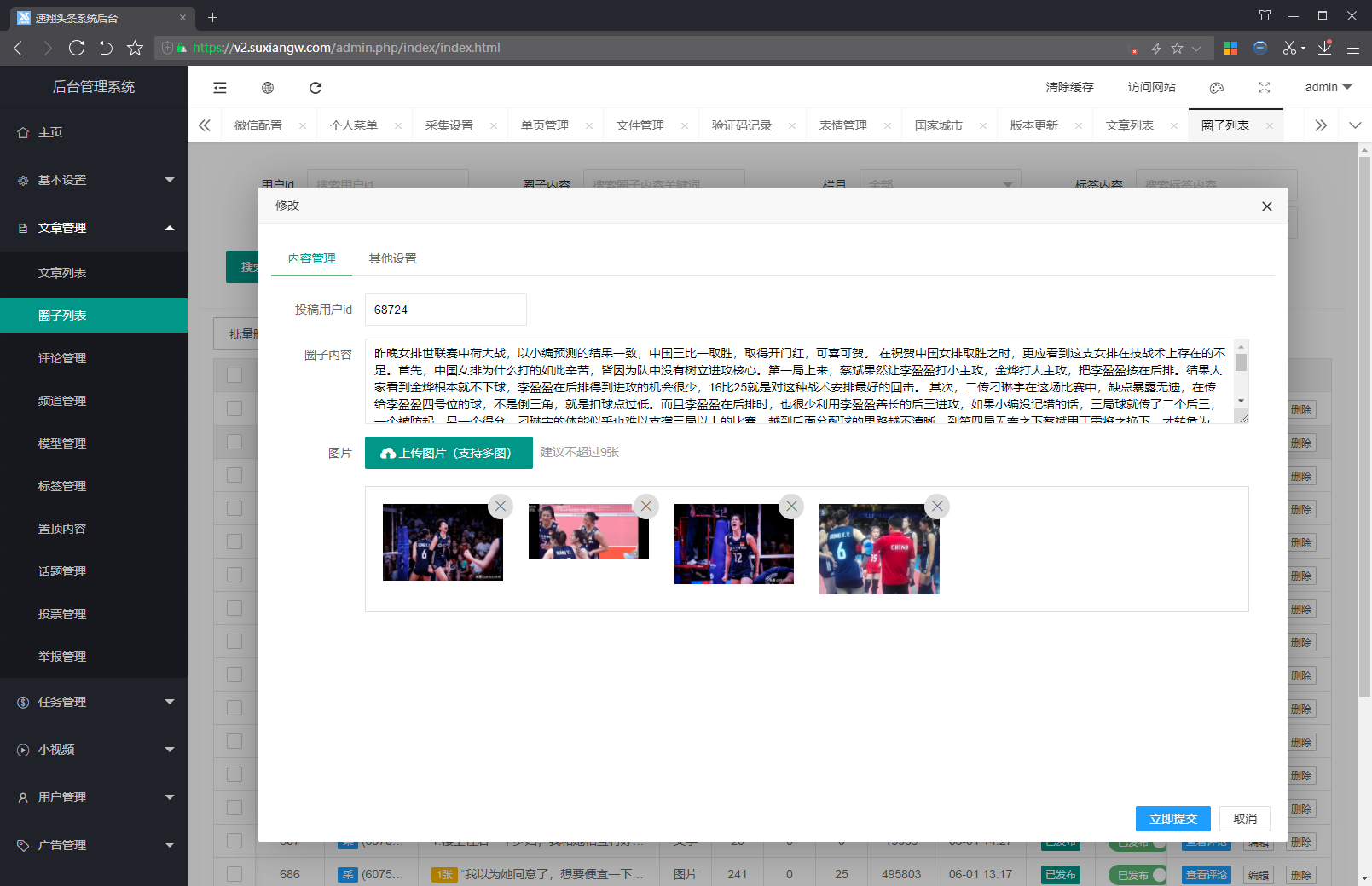This screenshot has height=886, width=1372.
Task: Open the browser hamburger menu
Action: coord(1353,49)
